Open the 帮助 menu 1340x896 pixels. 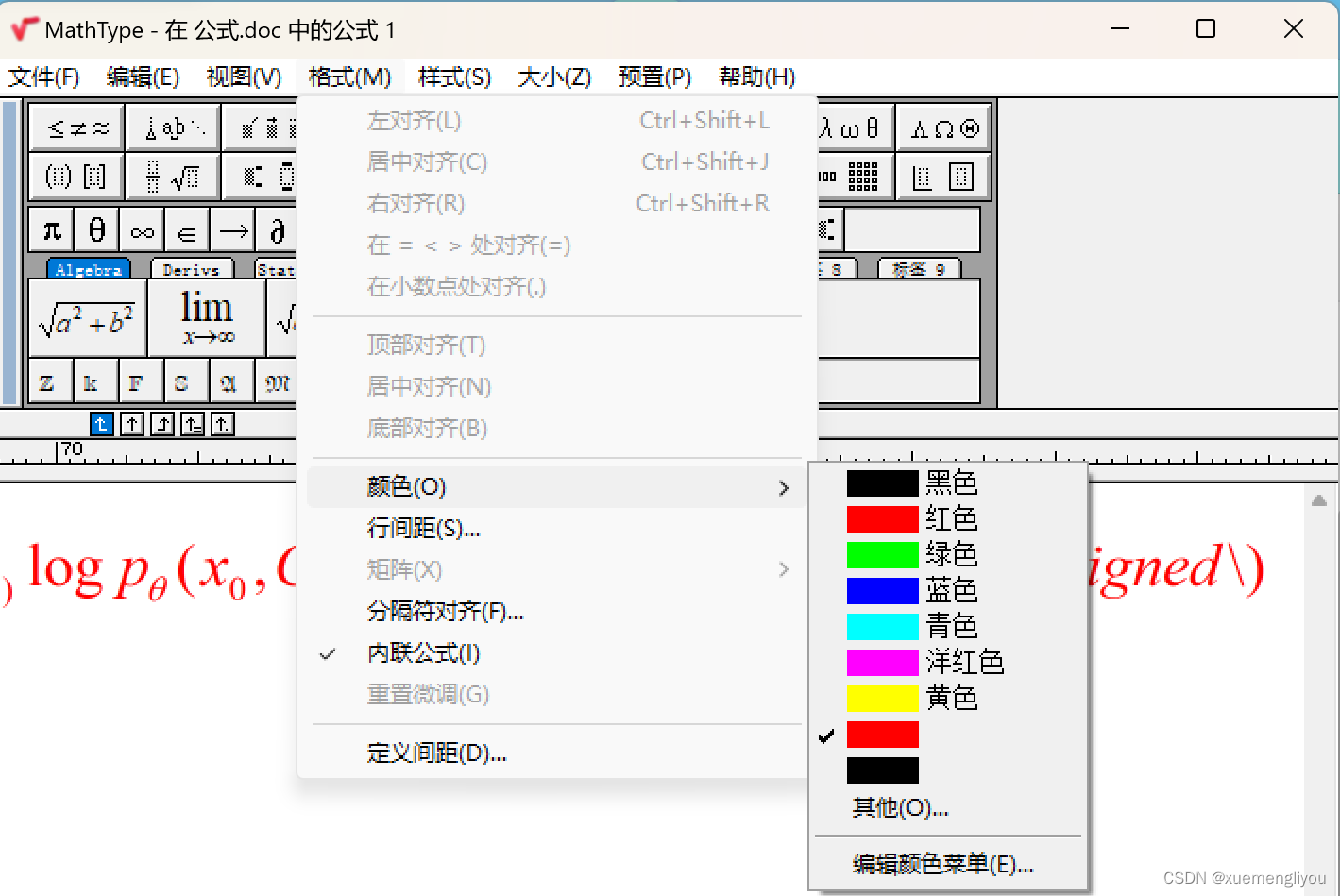point(756,77)
